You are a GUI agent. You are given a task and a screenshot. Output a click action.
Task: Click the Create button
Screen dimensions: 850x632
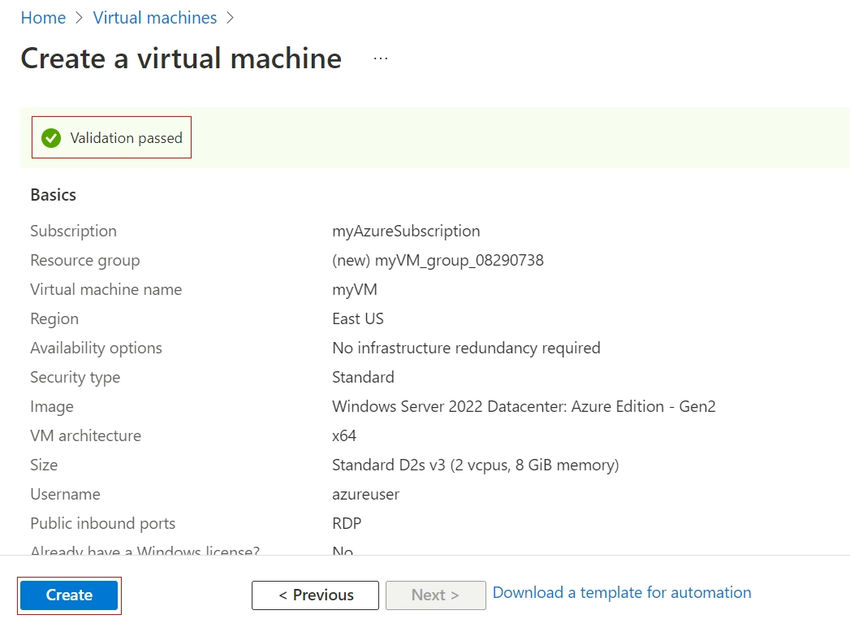tap(68, 594)
